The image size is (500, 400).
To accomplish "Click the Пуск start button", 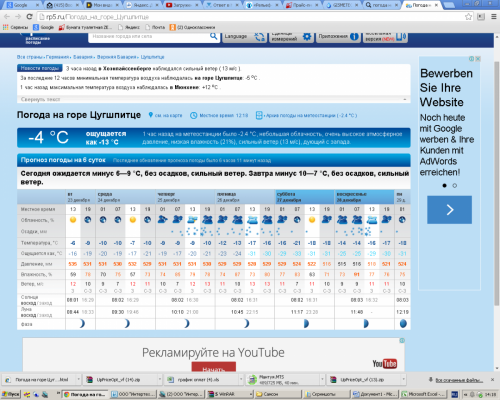I will [10, 394].
